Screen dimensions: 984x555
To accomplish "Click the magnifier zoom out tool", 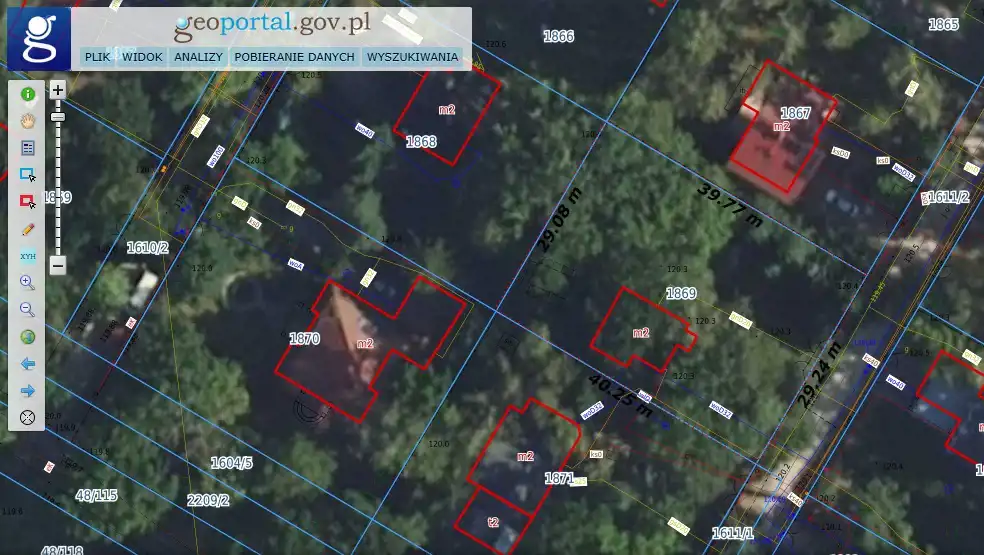I will (x=28, y=310).
